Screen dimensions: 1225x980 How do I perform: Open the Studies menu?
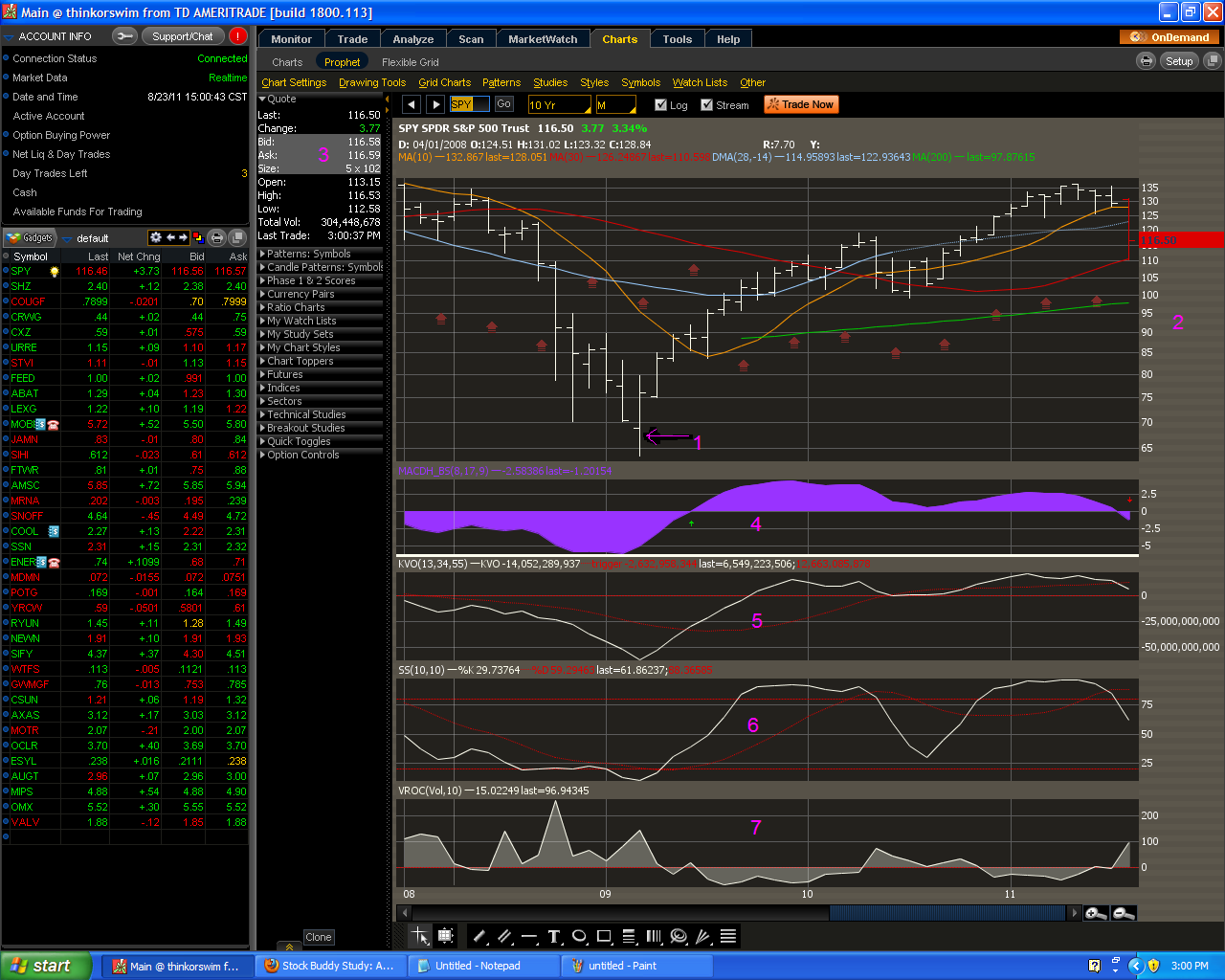tap(550, 82)
